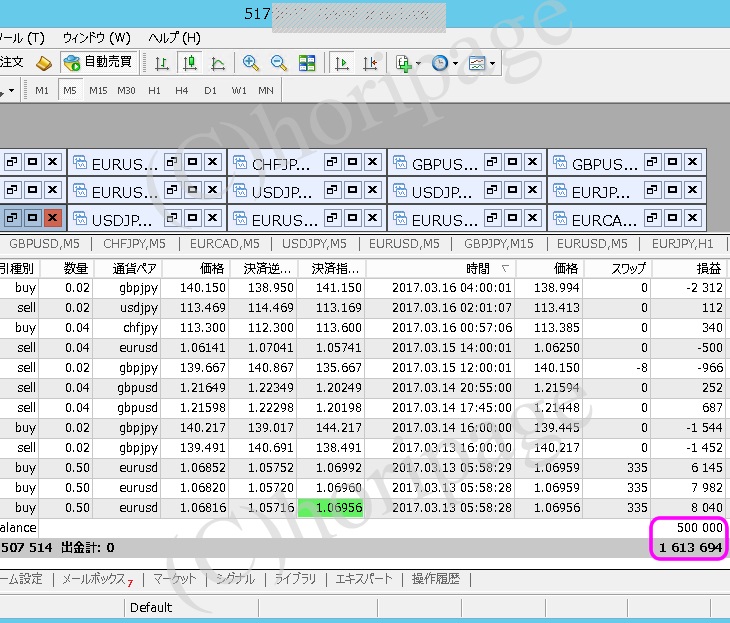Sort by the 通貨ペア column header
The width and height of the screenshot is (730, 623).
pos(128,269)
